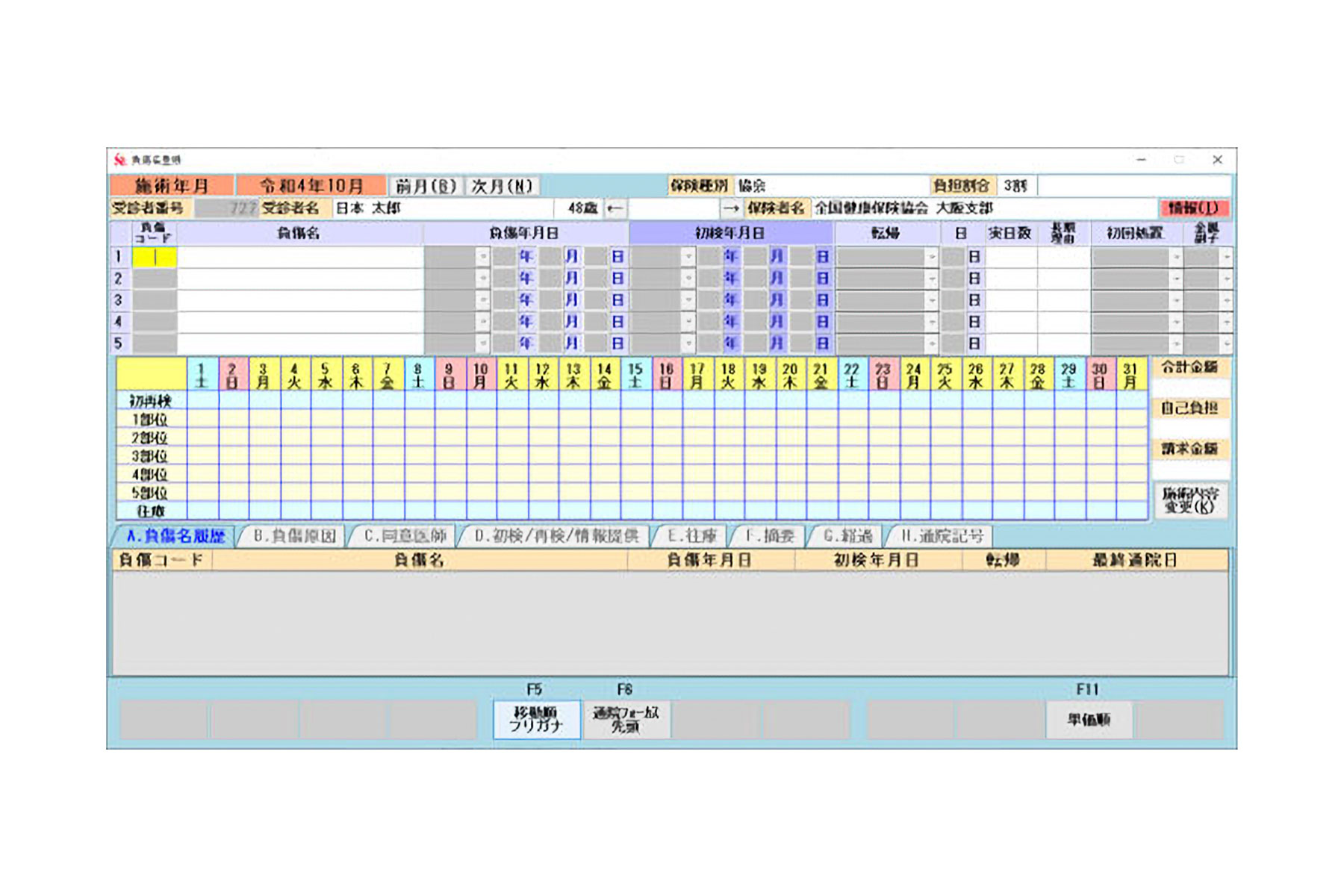The height and width of the screenshot is (896, 1344).
Task: Open the D.初検/再検/情報提供 tab
Action: pyautogui.click(x=556, y=536)
